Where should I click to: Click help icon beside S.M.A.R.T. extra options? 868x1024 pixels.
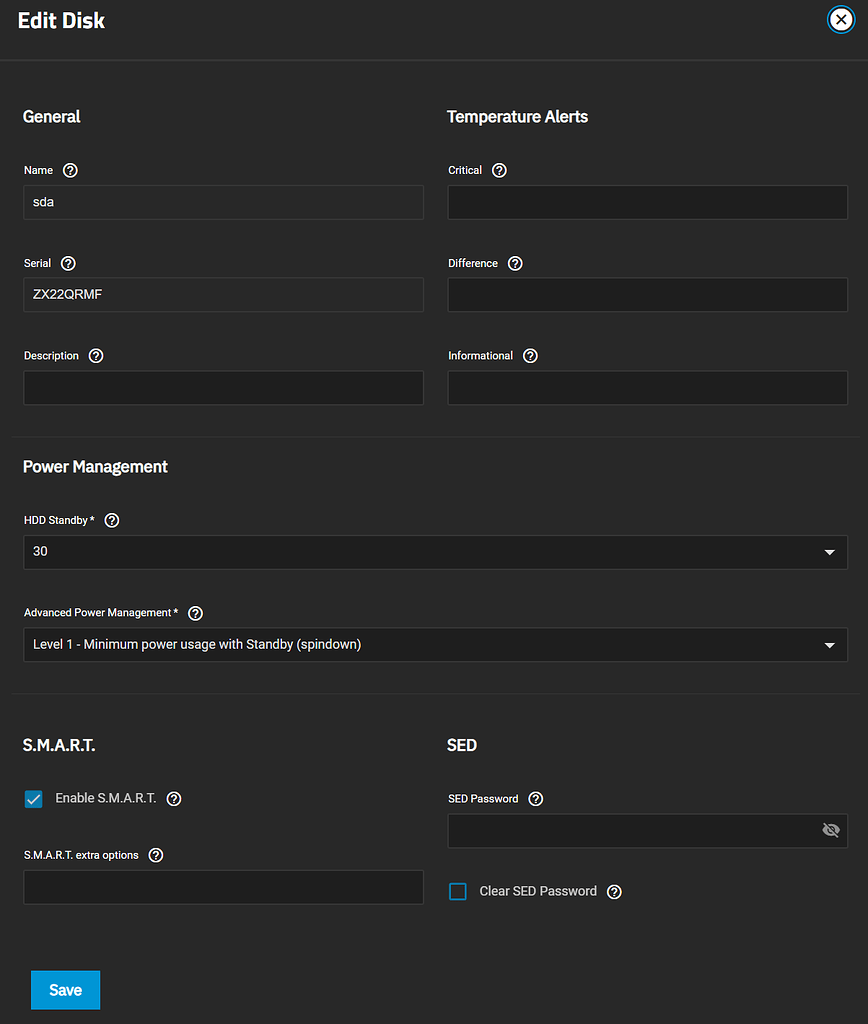pyautogui.click(x=156, y=855)
